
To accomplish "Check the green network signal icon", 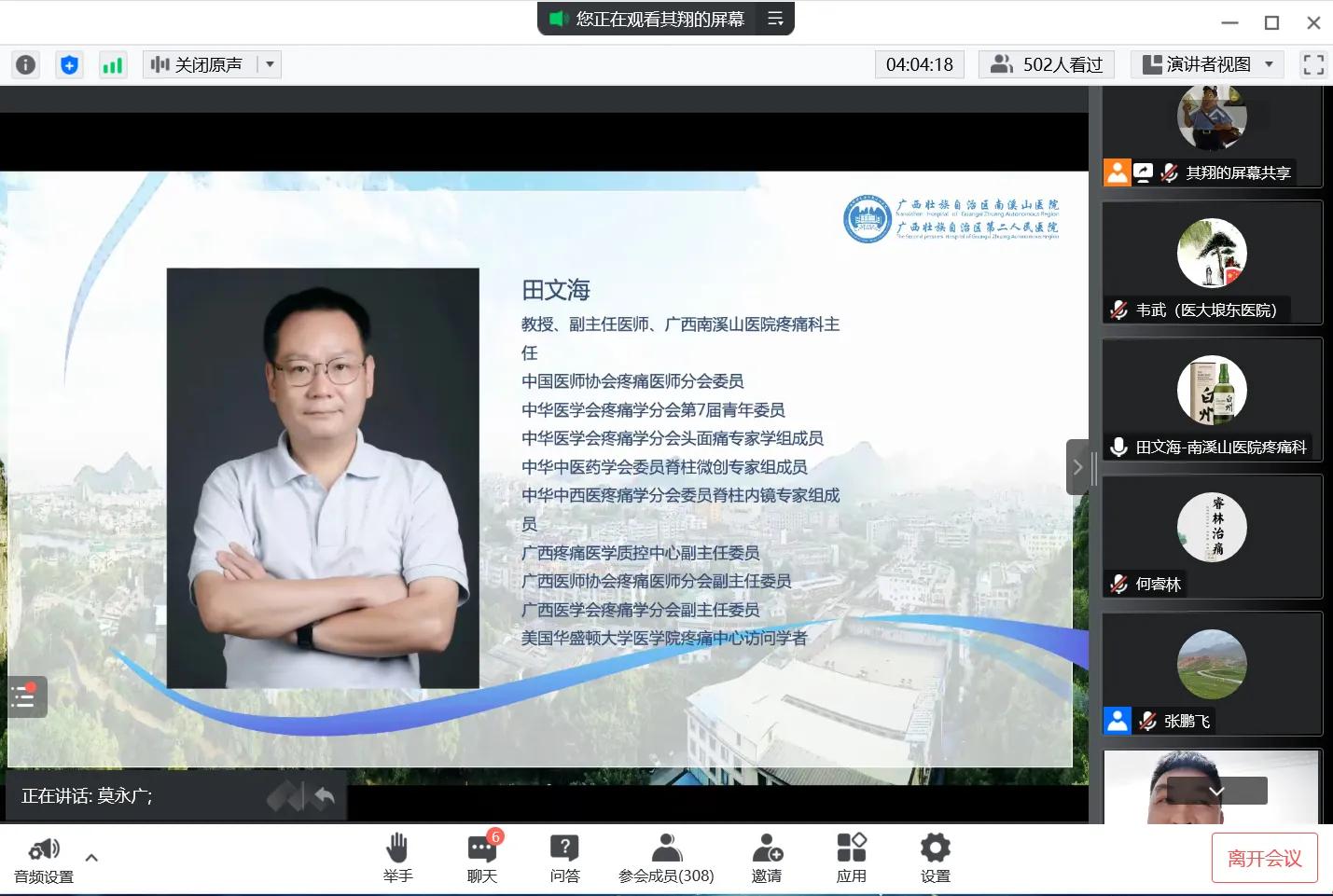I will 113,64.
